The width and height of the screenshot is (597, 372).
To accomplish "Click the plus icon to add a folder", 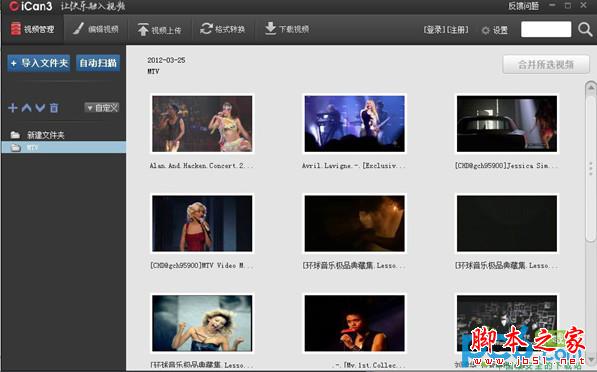I will point(13,108).
